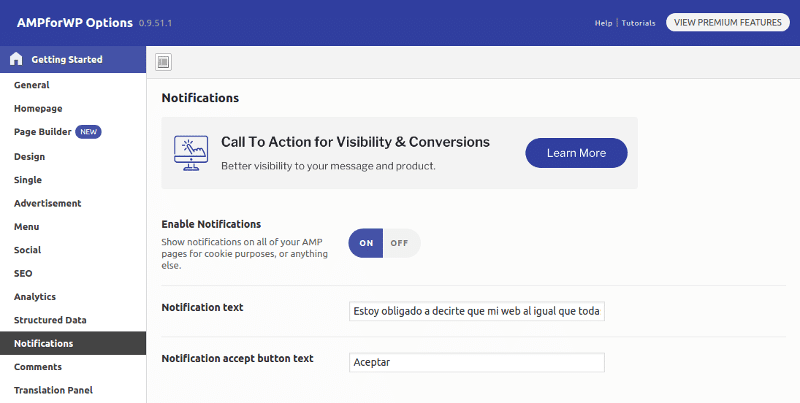This screenshot has width=800, height=403.
Task: Open the Help link in header
Action: click(x=604, y=23)
